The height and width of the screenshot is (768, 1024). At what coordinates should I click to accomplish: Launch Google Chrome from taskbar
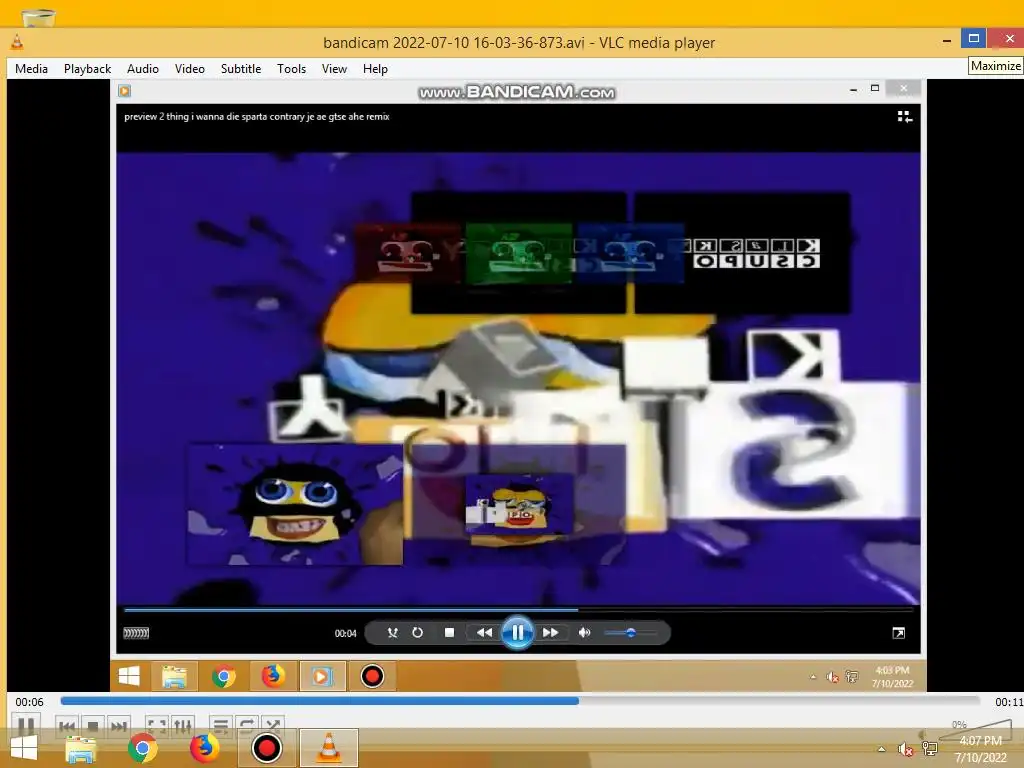tap(142, 748)
